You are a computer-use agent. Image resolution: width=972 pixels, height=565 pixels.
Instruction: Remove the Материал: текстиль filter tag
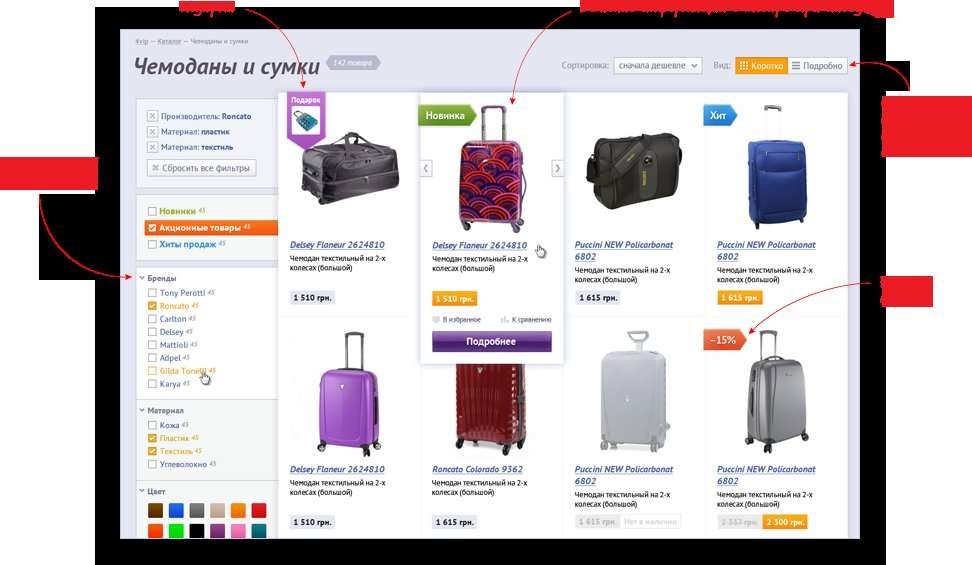(152, 147)
